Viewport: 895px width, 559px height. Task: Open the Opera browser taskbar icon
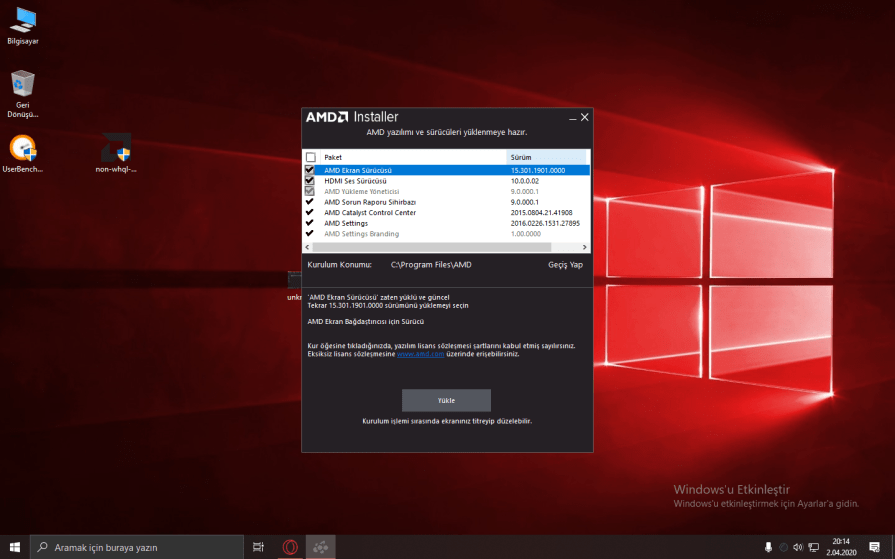pyautogui.click(x=290, y=547)
